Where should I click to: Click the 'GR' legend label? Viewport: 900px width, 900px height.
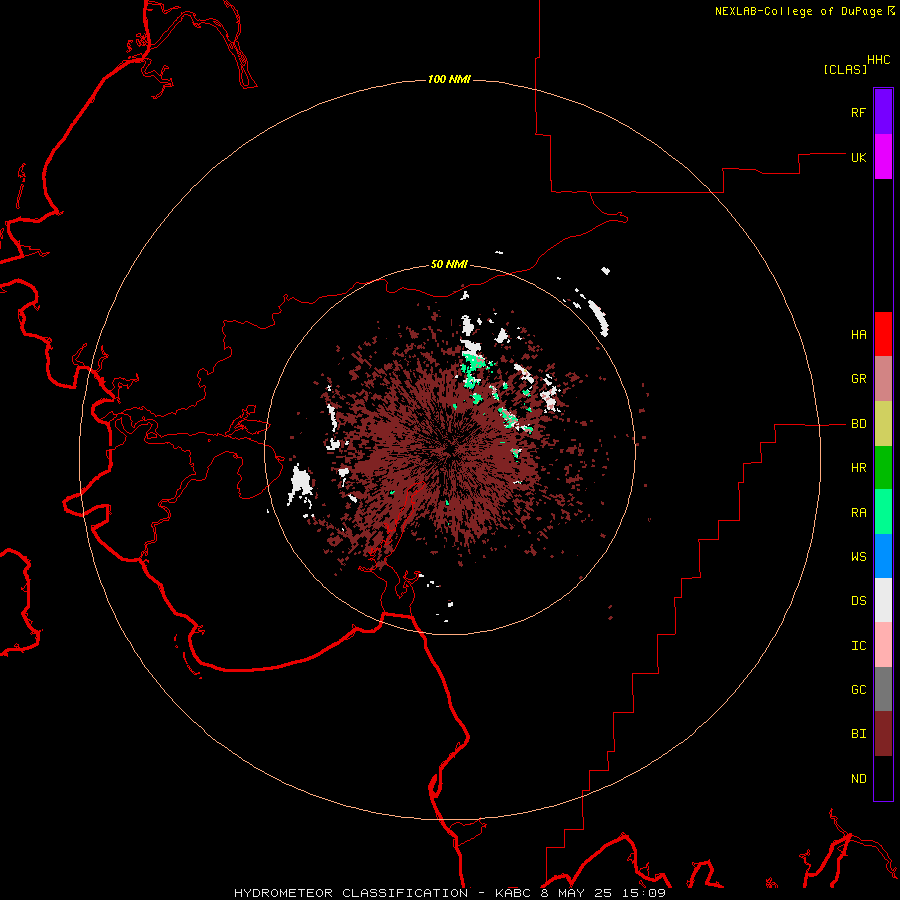tap(859, 379)
